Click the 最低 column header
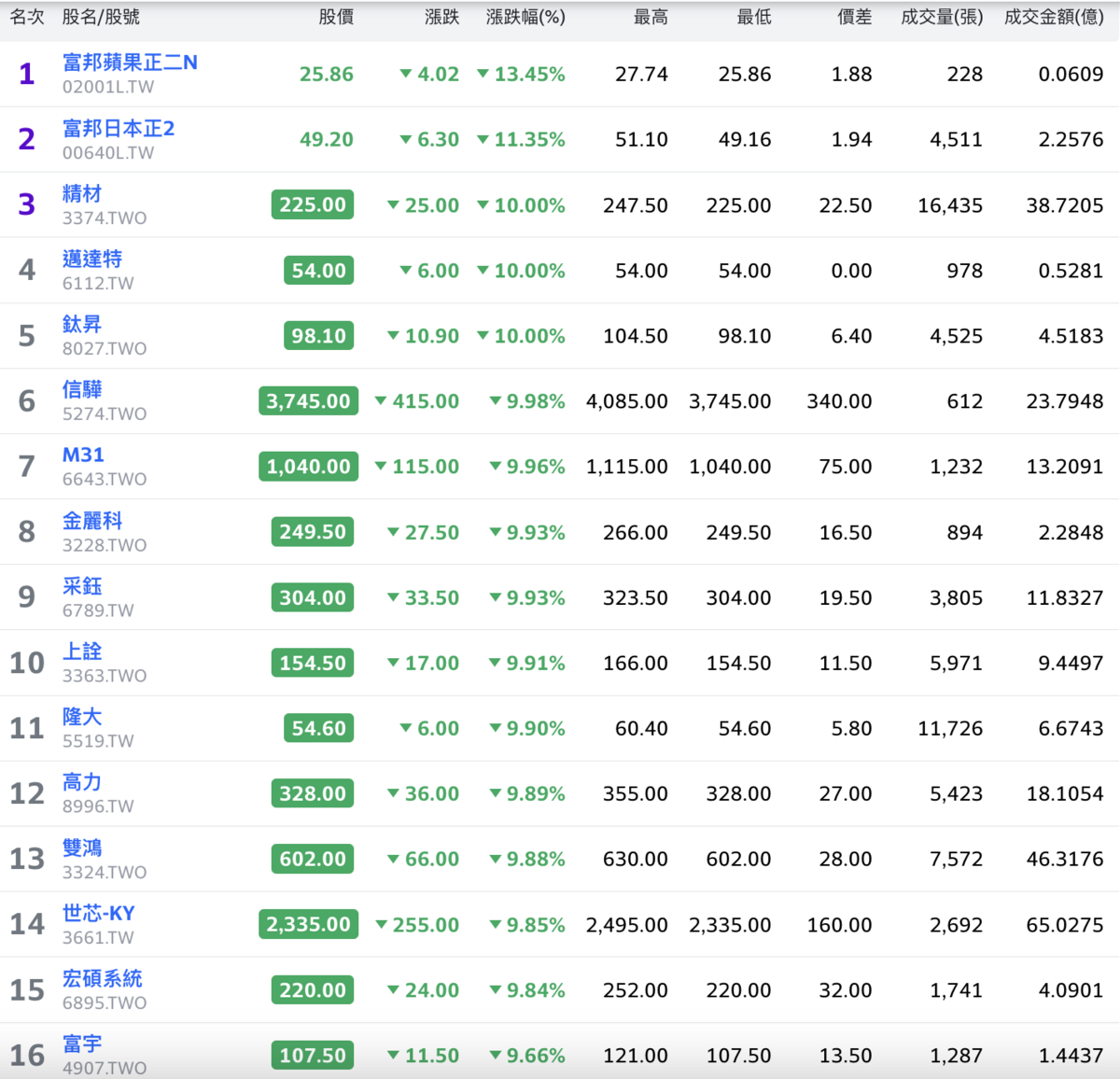This screenshot has height=1079, width=1120. click(754, 17)
